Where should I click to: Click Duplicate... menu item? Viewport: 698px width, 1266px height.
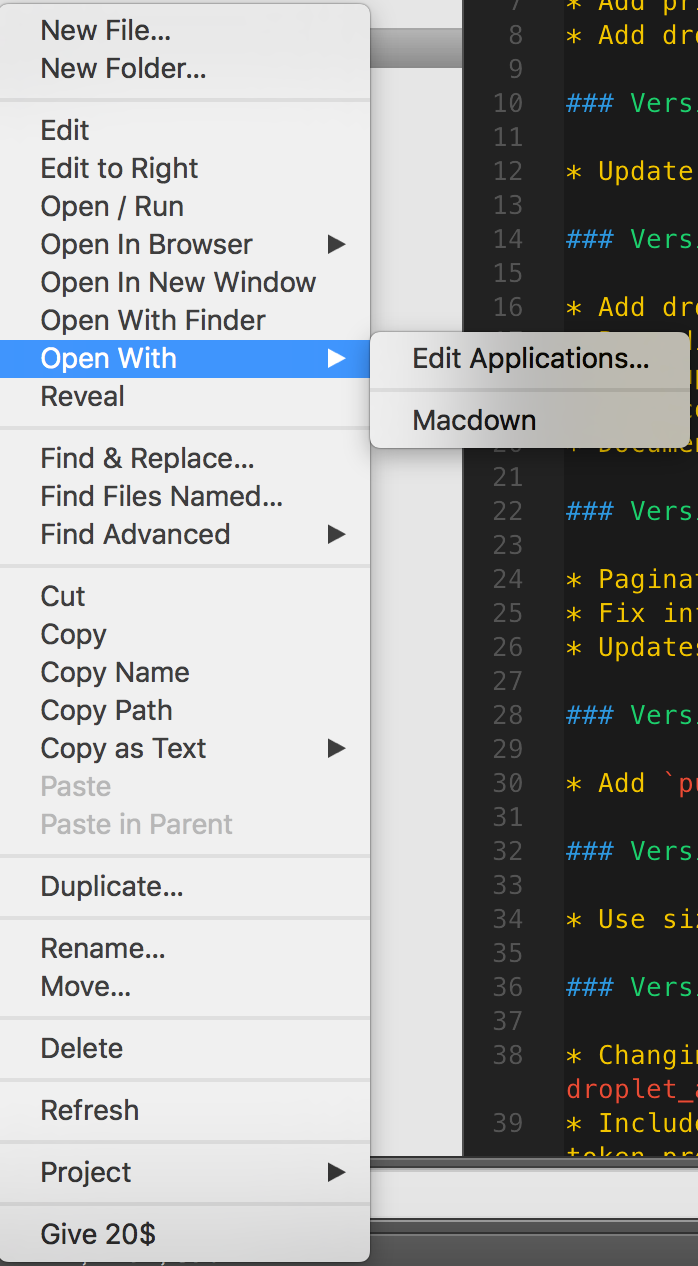tap(112, 887)
